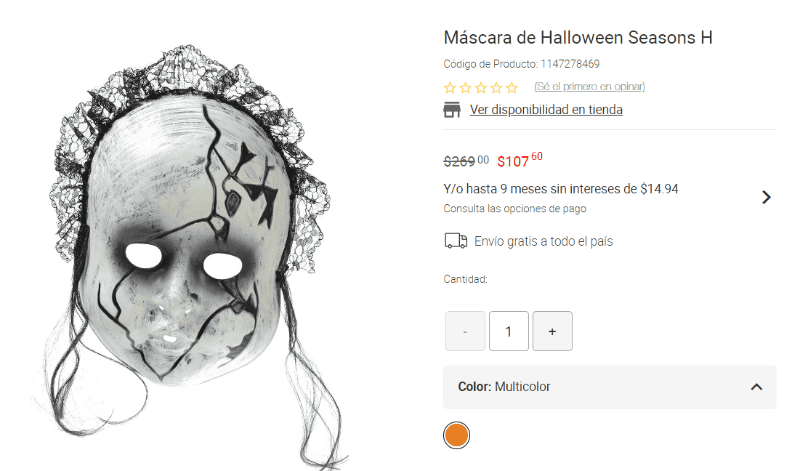
Task: Click "Consulta las opciones de pago" text
Action: coord(515,209)
